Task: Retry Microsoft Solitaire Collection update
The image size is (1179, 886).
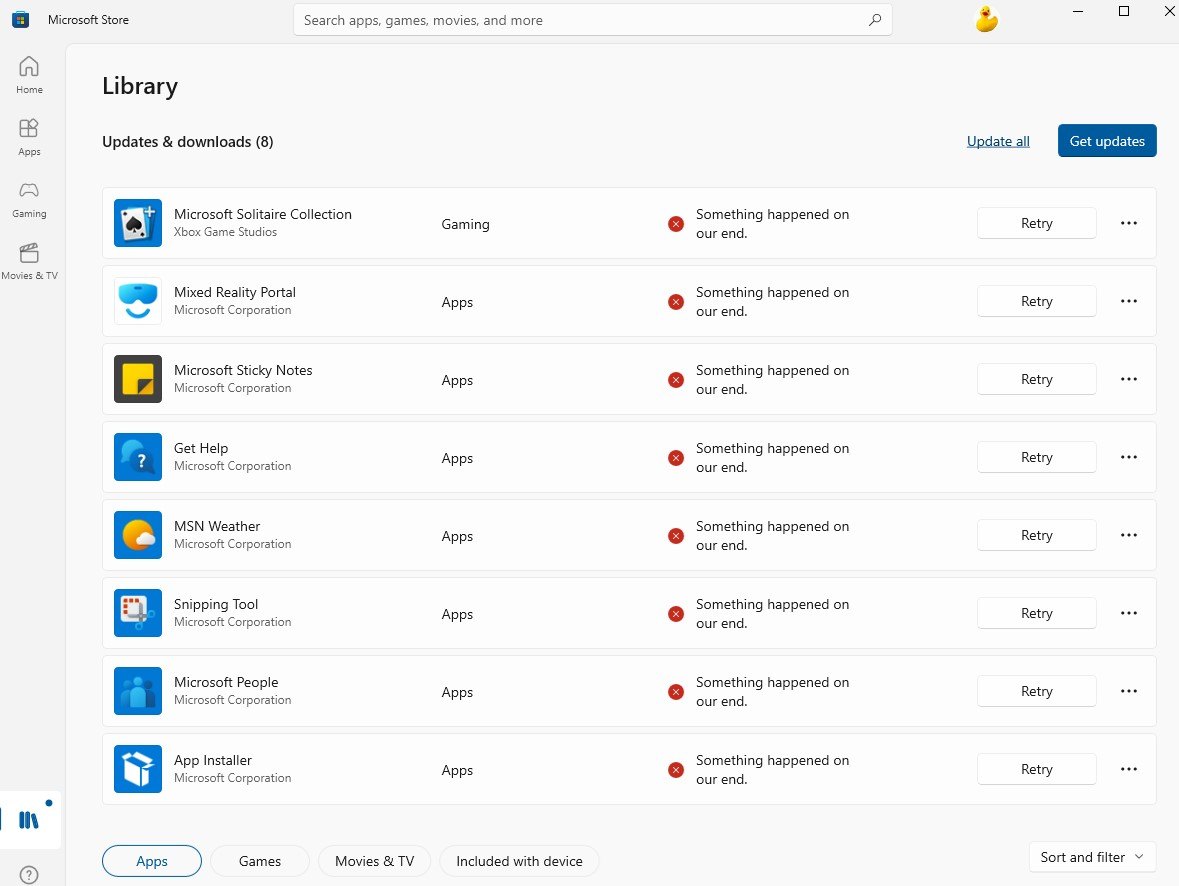Action: pos(1036,223)
